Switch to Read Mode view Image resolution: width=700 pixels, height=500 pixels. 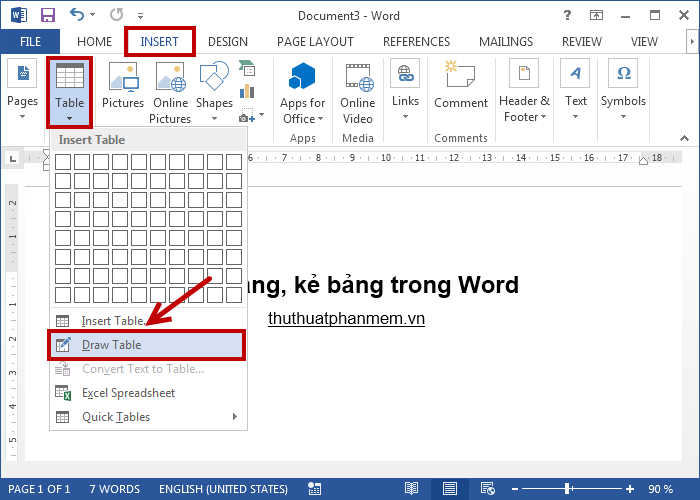(x=411, y=489)
